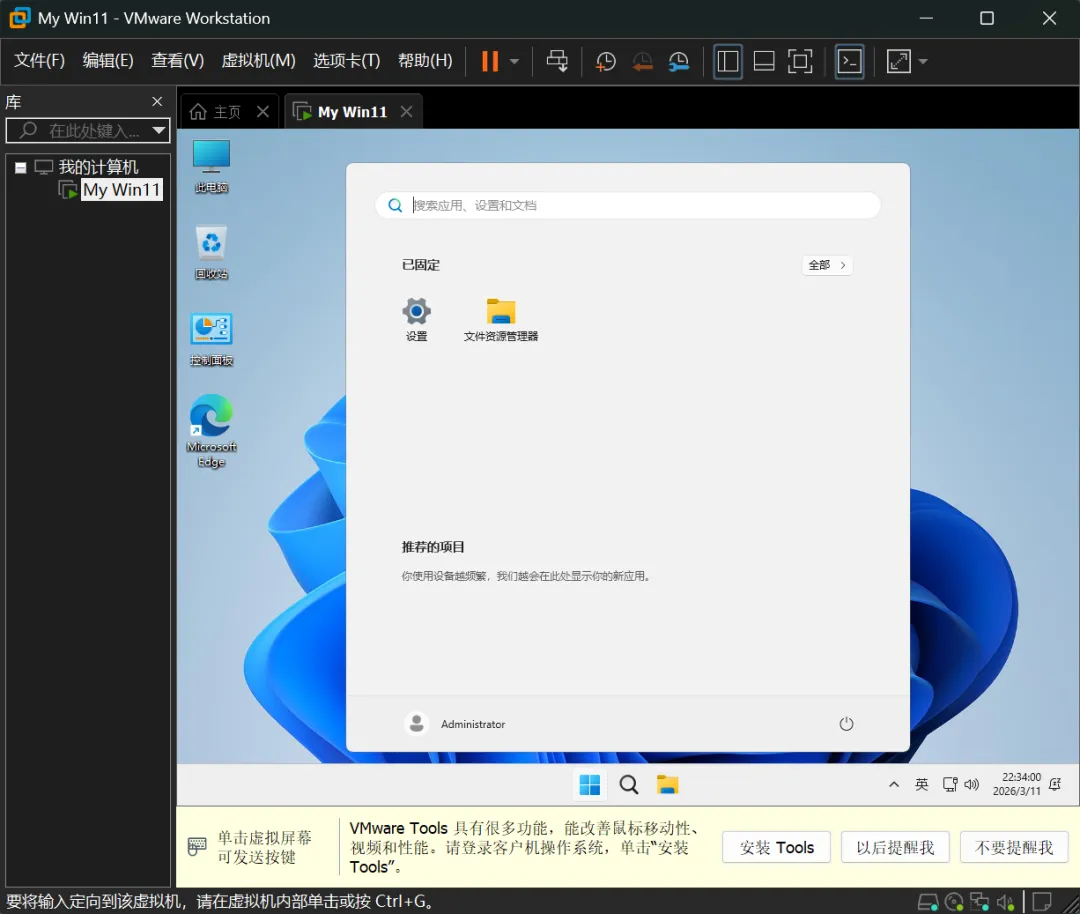Screen dimensions: 1080x914
Task: Send Ctrl+Alt+Del to the virtual machine
Action: [557, 61]
